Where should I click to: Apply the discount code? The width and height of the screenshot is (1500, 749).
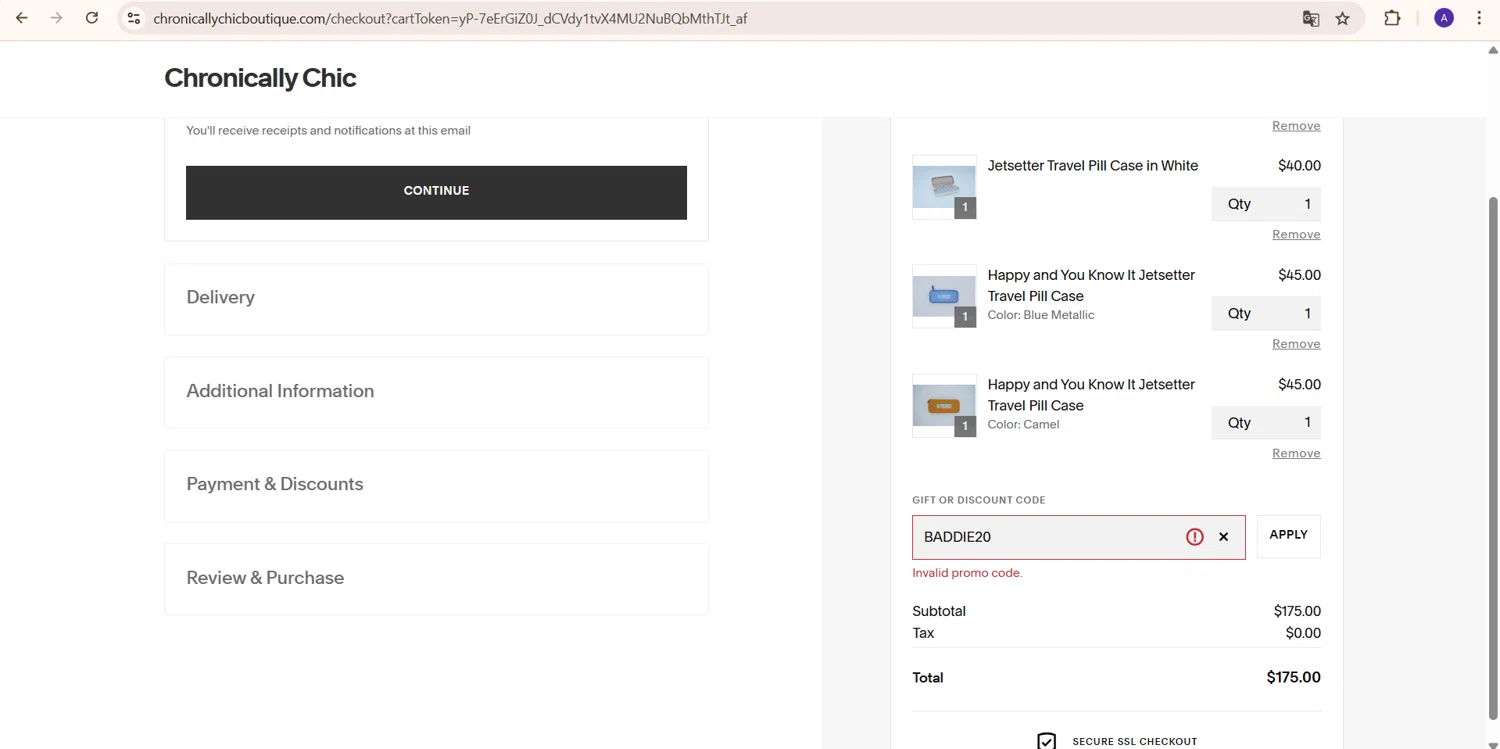1288,536
